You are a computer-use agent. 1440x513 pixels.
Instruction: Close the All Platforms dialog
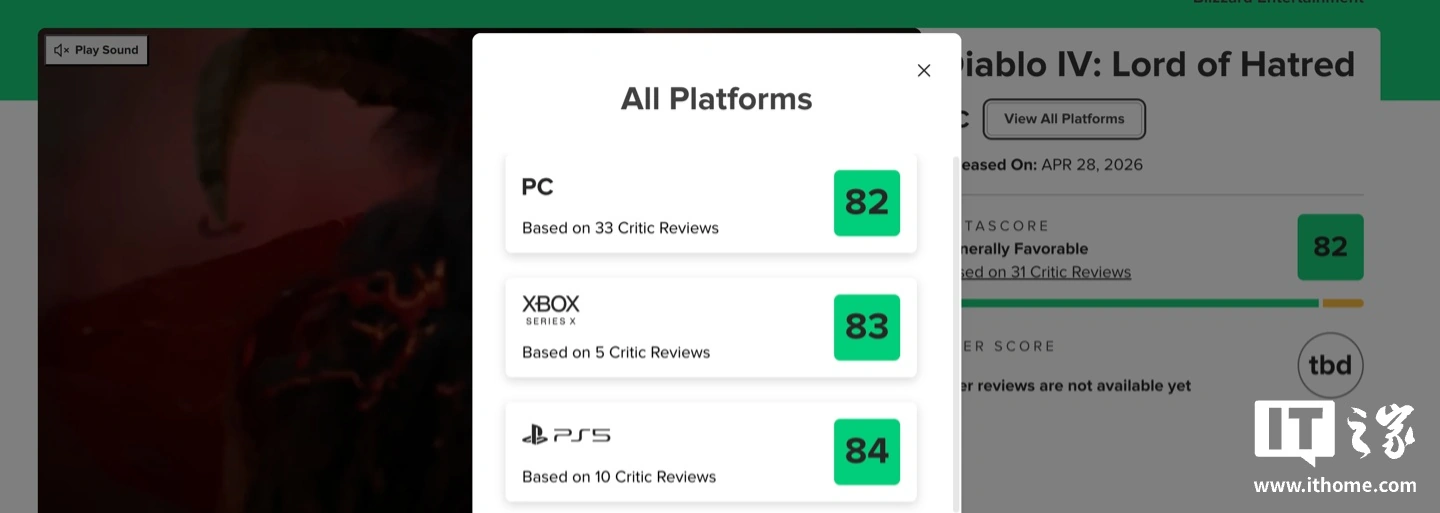point(924,70)
